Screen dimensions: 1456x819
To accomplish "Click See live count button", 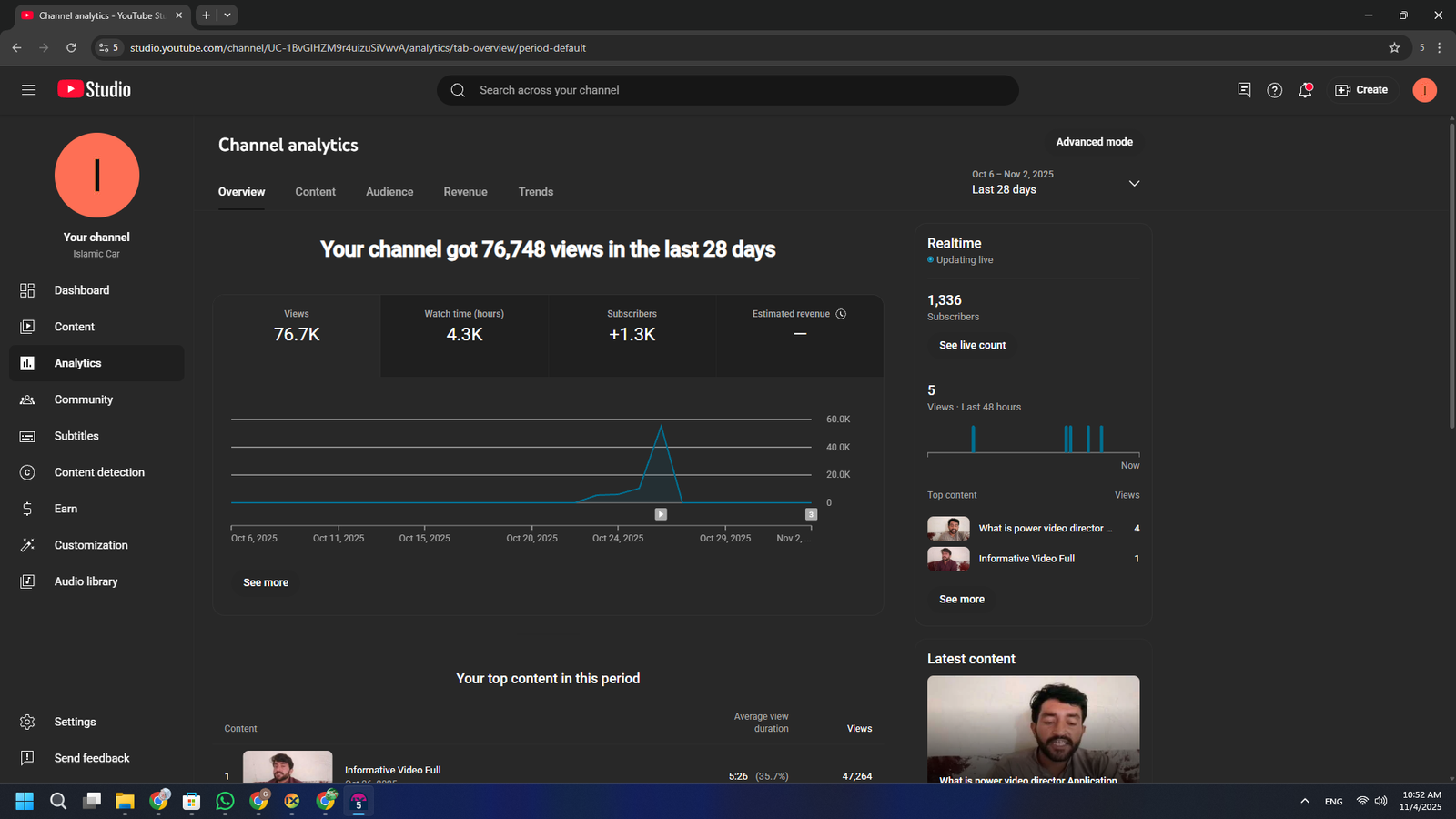I will coord(972,346).
